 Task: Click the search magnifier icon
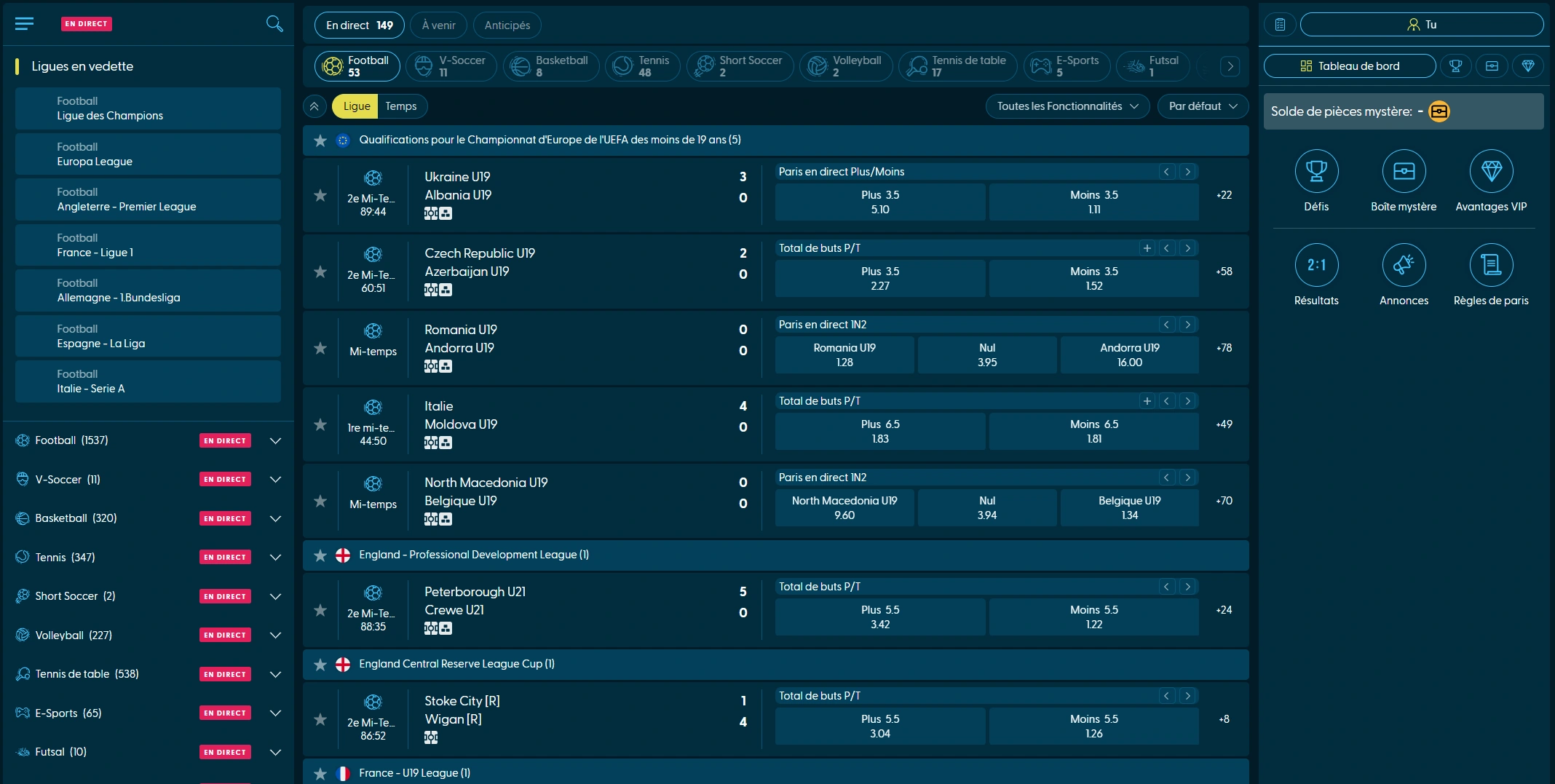pos(274,24)
